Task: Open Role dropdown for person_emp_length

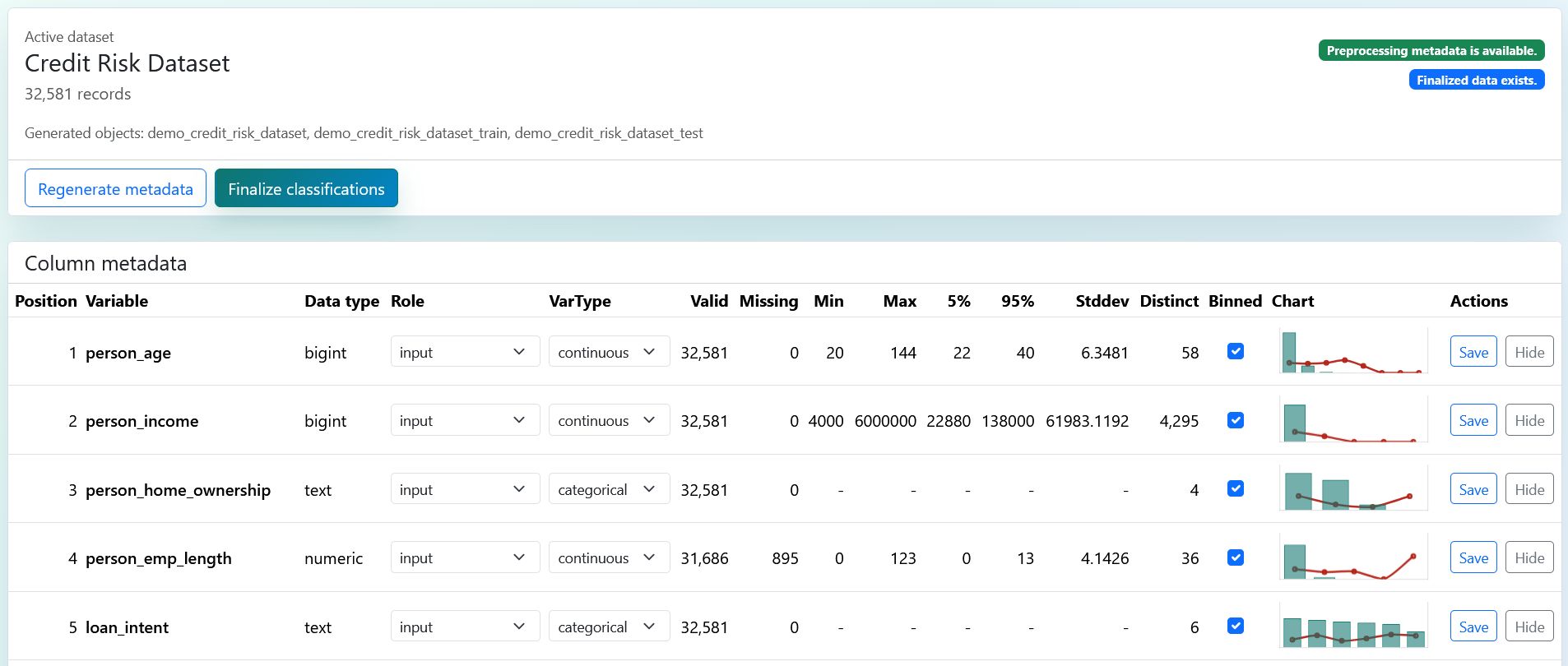Action: coord(465,557)
